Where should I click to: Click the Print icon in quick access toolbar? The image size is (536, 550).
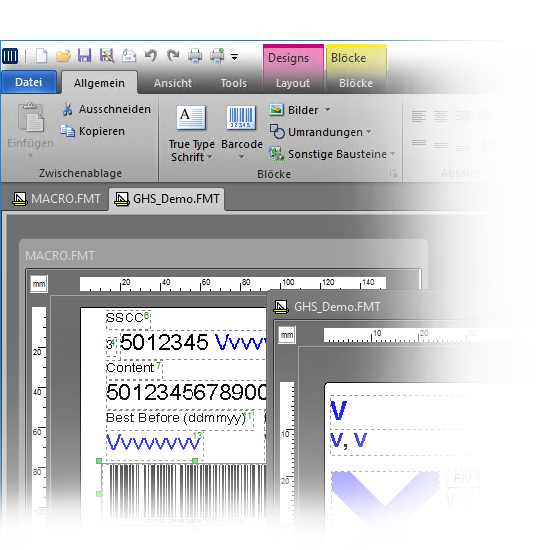[195, 56]
